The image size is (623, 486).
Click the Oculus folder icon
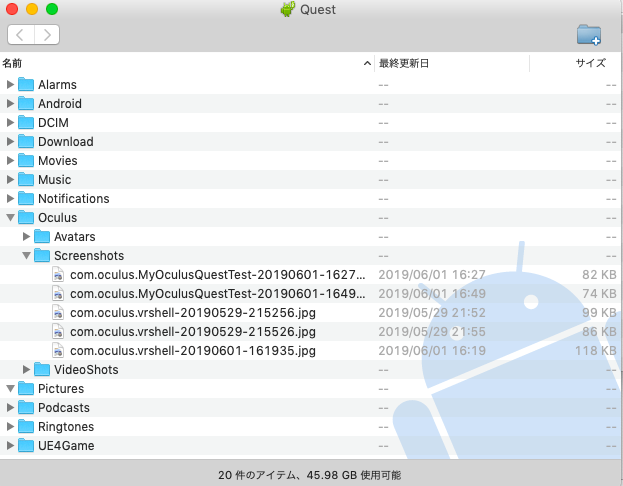26,217
